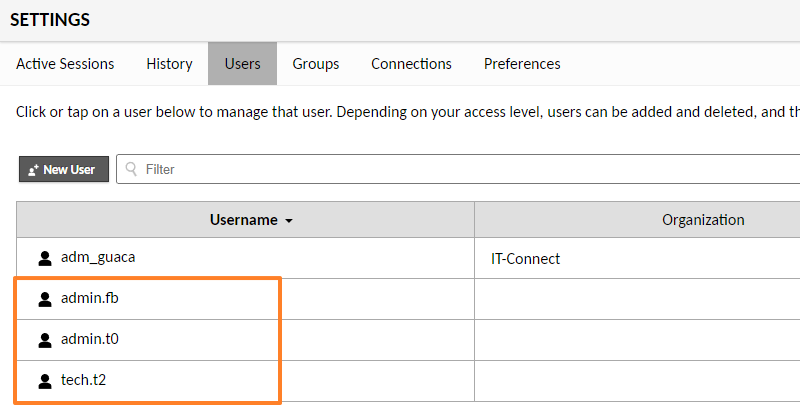Click the user icon beside adm_guaca
This screenshot has height=406, width=800.
point(45,258)
